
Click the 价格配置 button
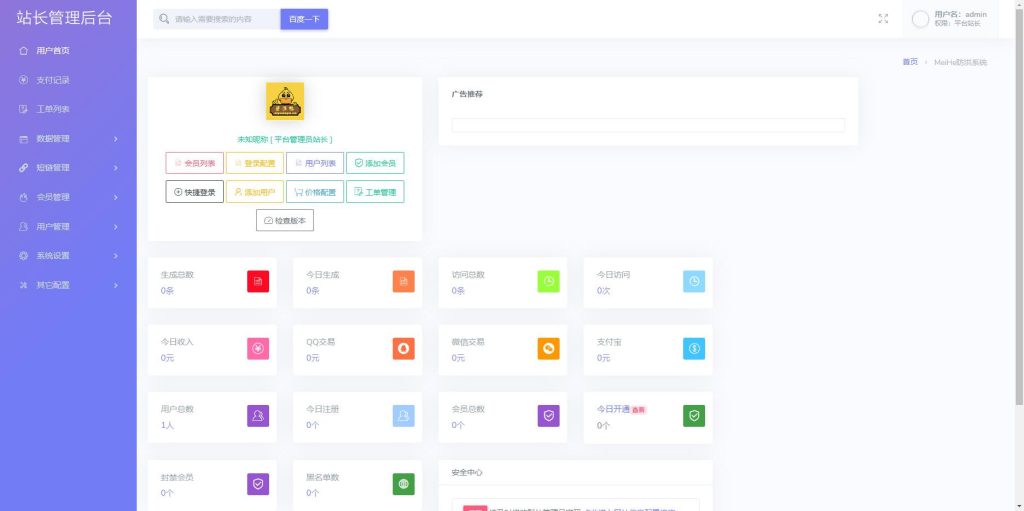coord(315,192)
